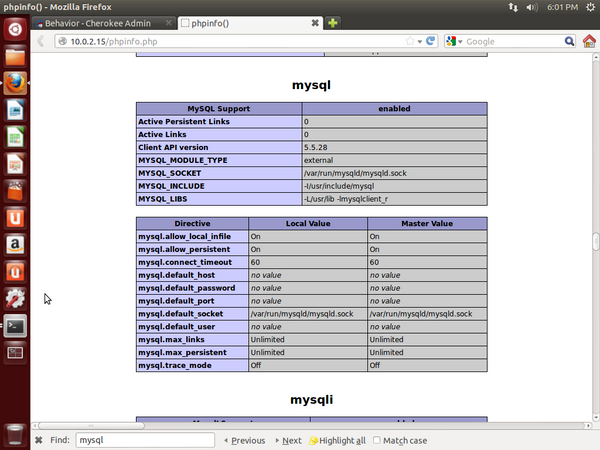Open Amazon from the launcher

[x=15, y=243]
